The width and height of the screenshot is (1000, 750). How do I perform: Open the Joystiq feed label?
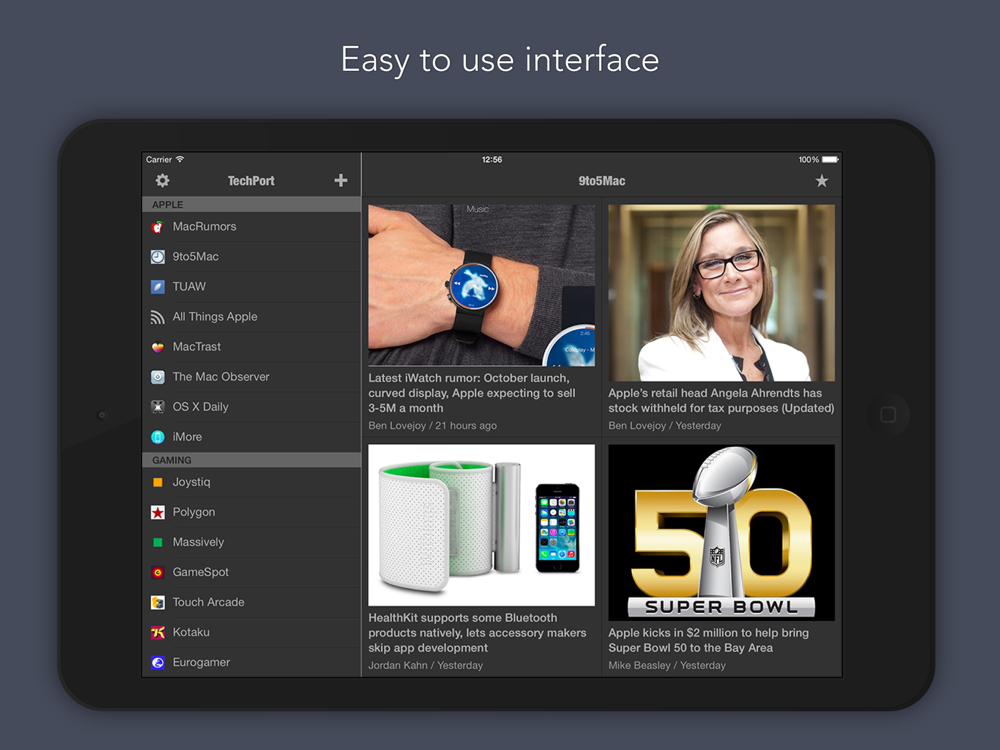(x=191, y=482)
